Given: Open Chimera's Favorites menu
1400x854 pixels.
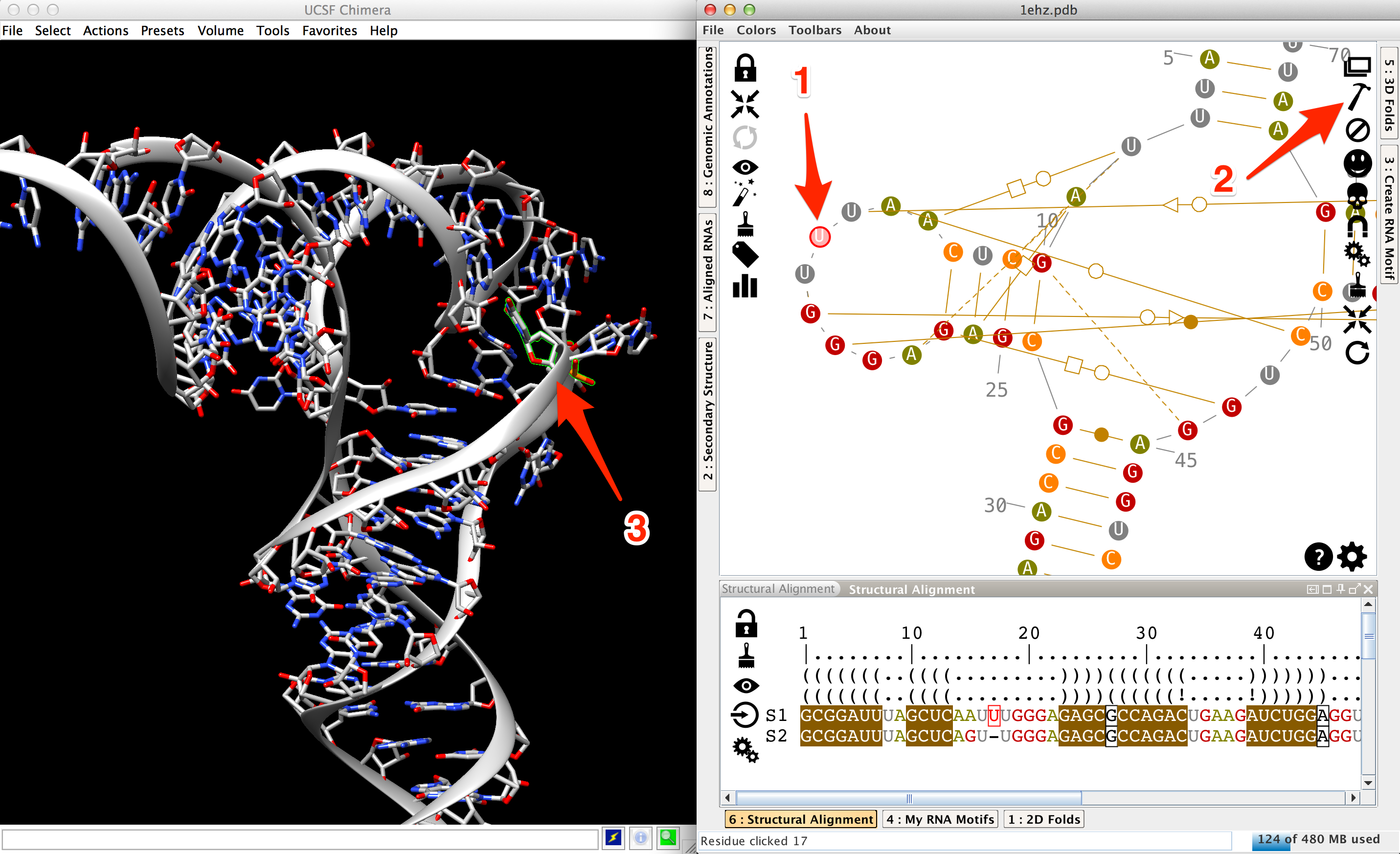Looking at the screenshot, I should pyautogui.click(x=330, y=31).
